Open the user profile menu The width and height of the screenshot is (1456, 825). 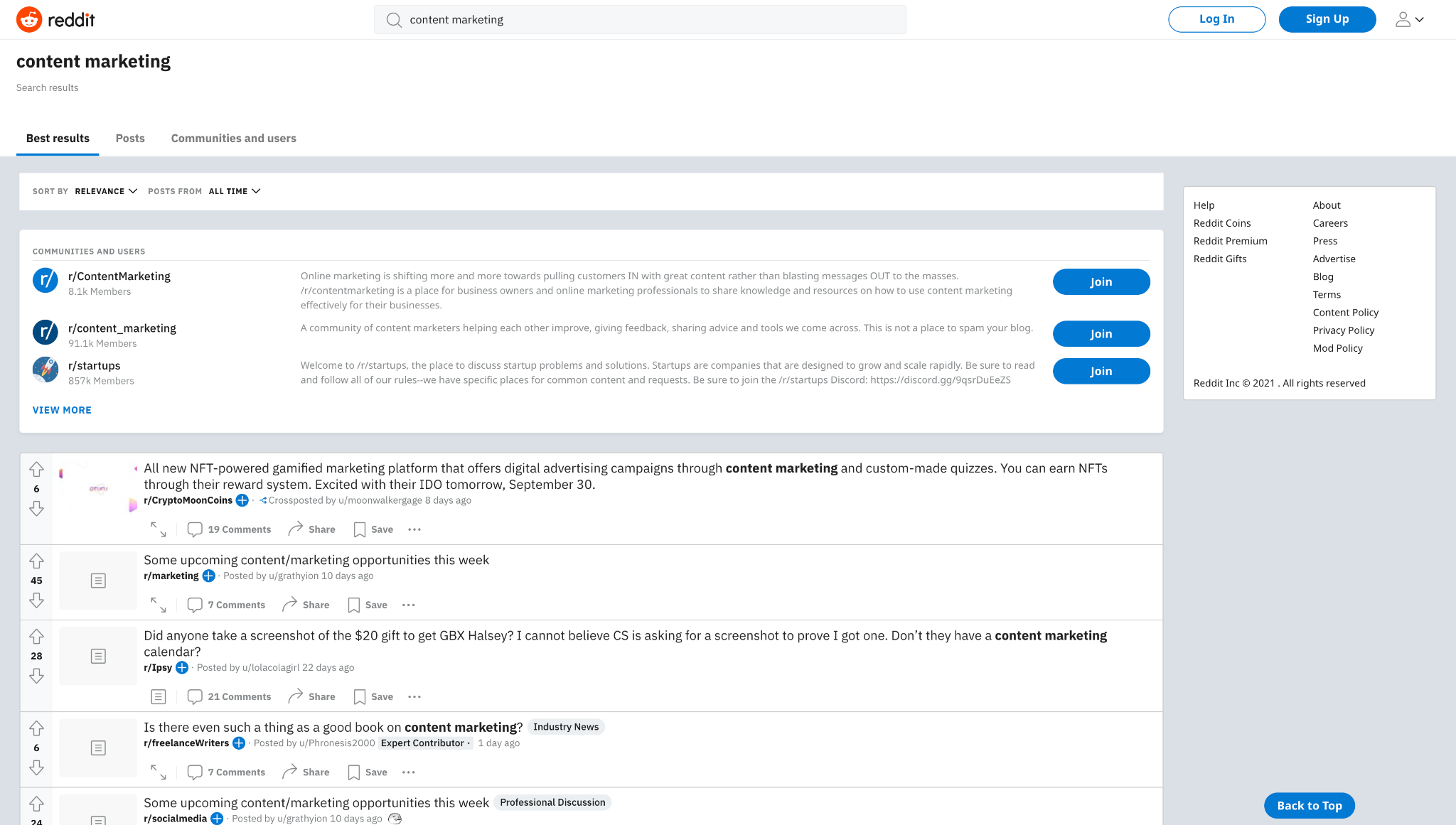click(1409, 19)
